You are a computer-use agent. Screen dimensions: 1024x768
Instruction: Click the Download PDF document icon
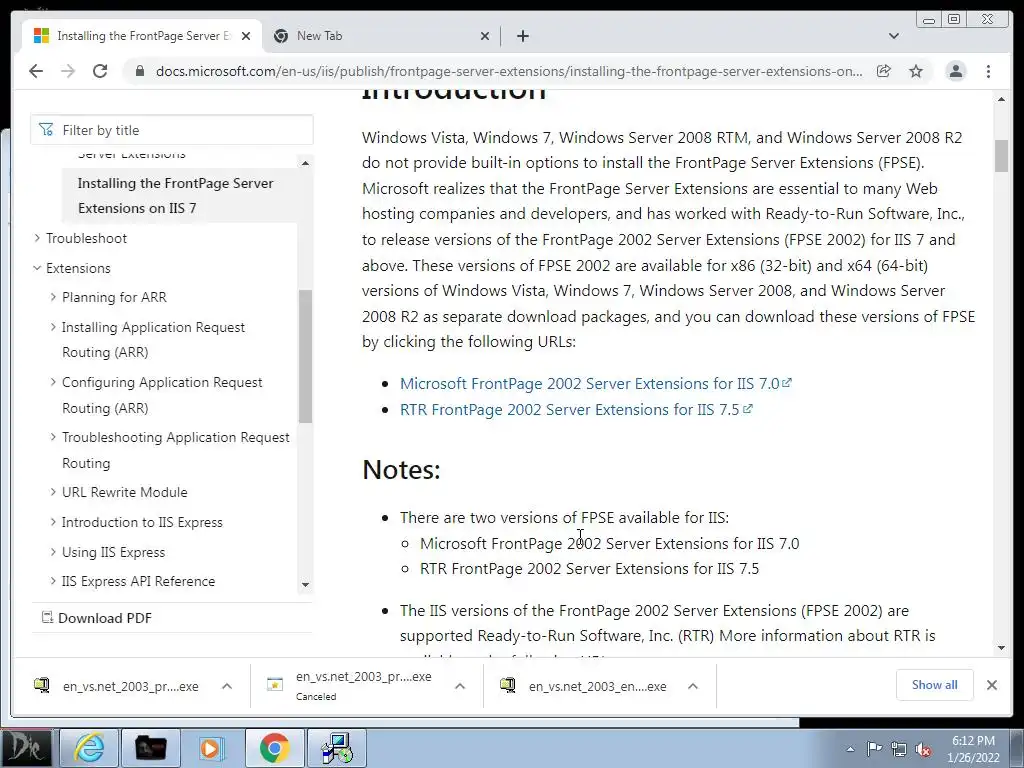pyautogui.click(x=47, y=617)
